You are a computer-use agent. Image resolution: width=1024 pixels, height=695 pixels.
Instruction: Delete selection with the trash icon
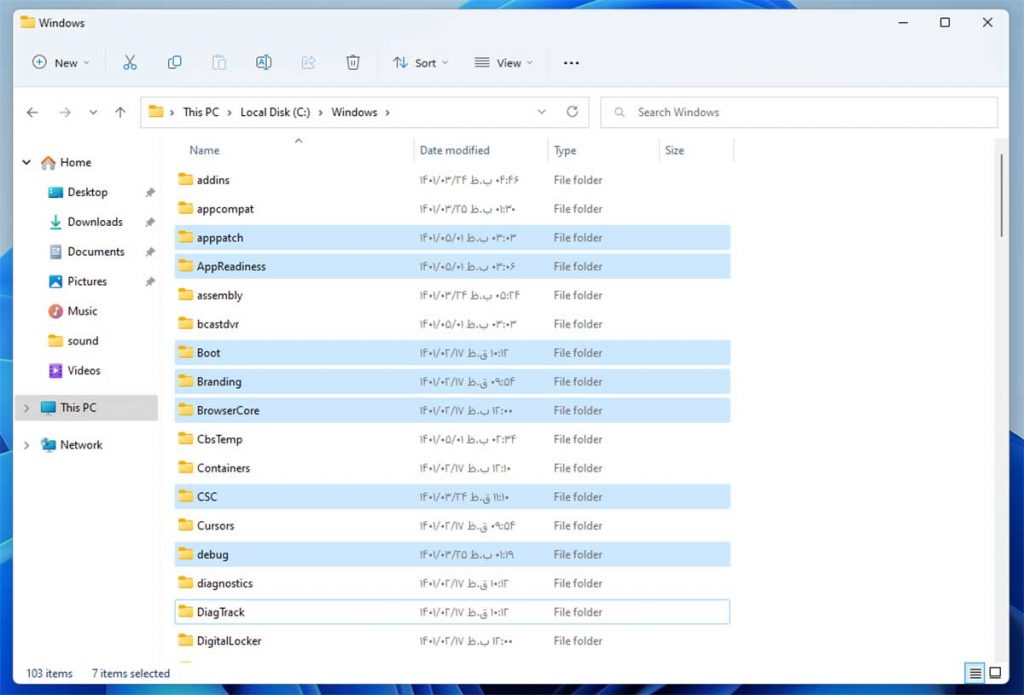tap(353, 62)
